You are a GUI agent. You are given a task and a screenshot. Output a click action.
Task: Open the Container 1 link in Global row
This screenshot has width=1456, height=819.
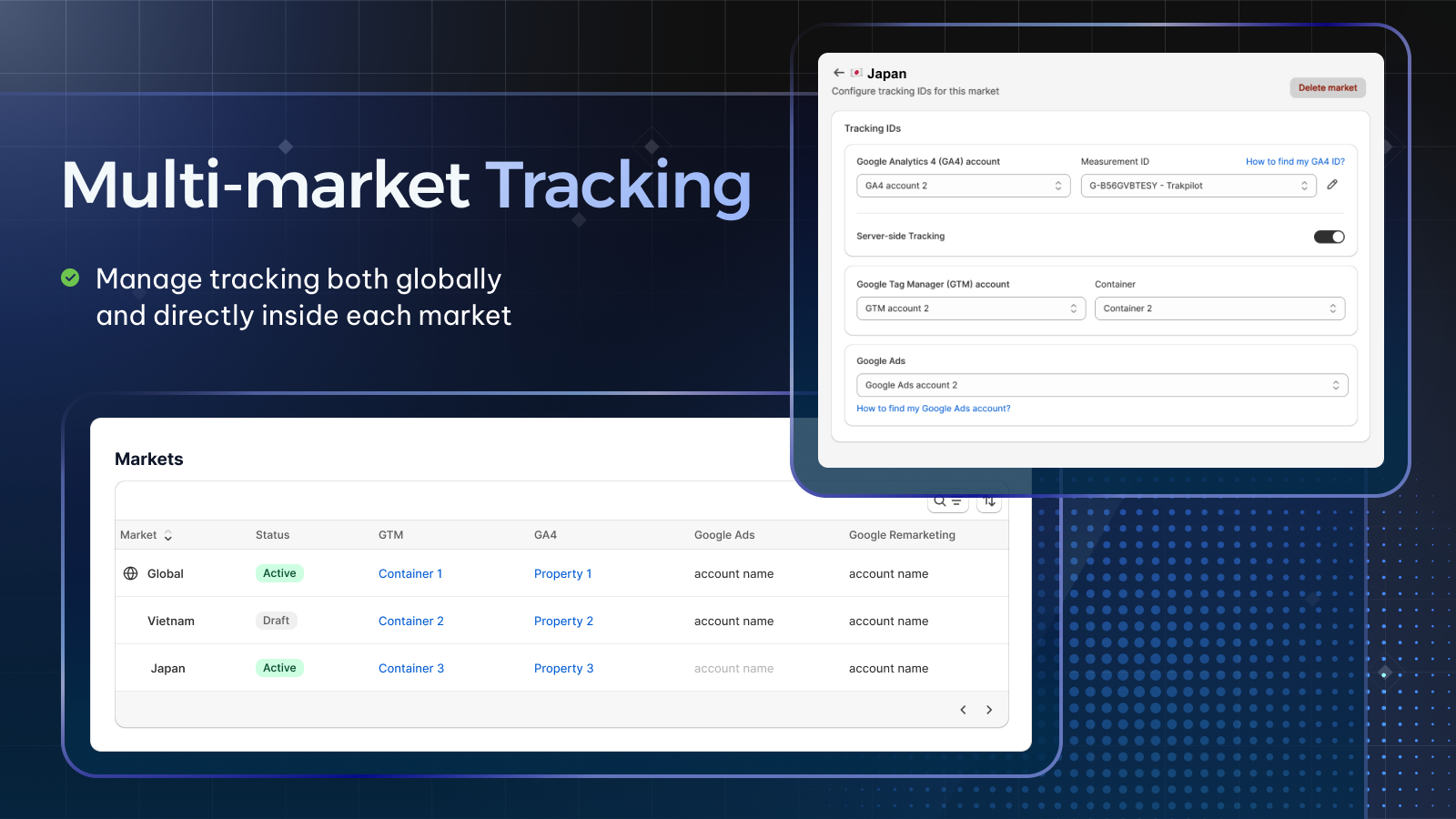pyautogui.click(x=410, y=574)
